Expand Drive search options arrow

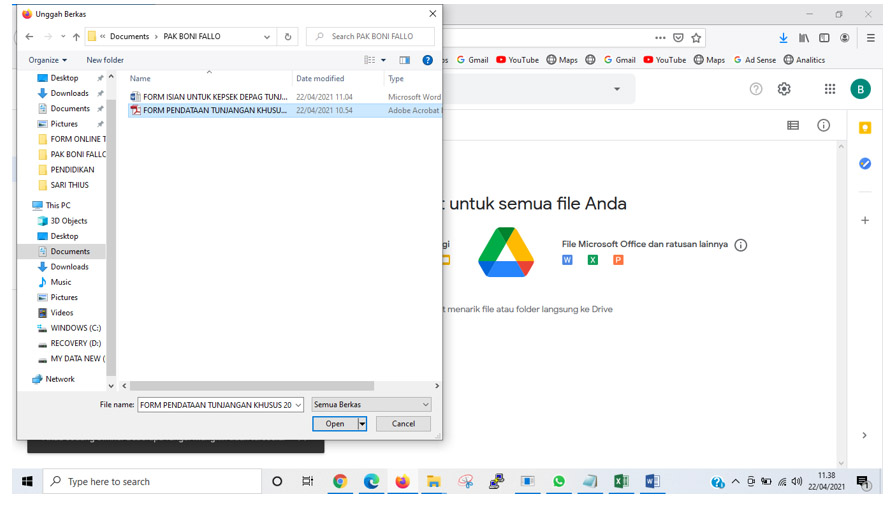pos(617,89)
